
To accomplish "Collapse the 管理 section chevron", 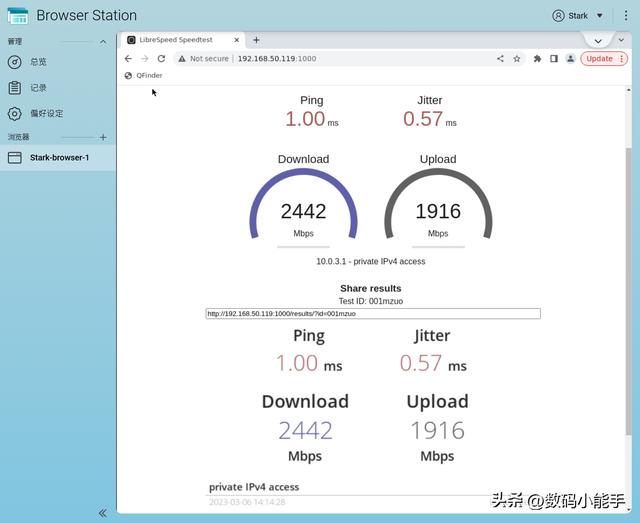I will (103, 42).
